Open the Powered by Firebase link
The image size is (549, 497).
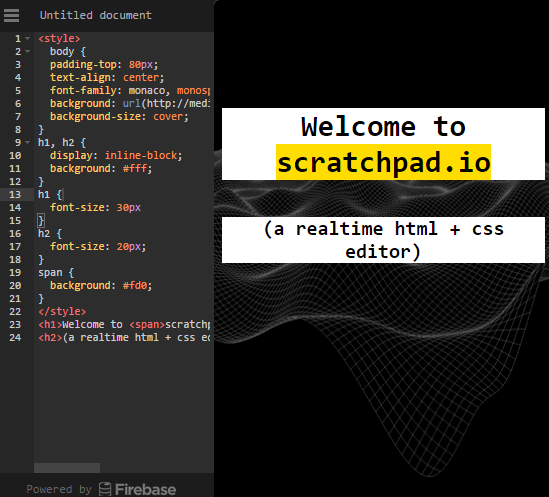(x=101, y=489)
